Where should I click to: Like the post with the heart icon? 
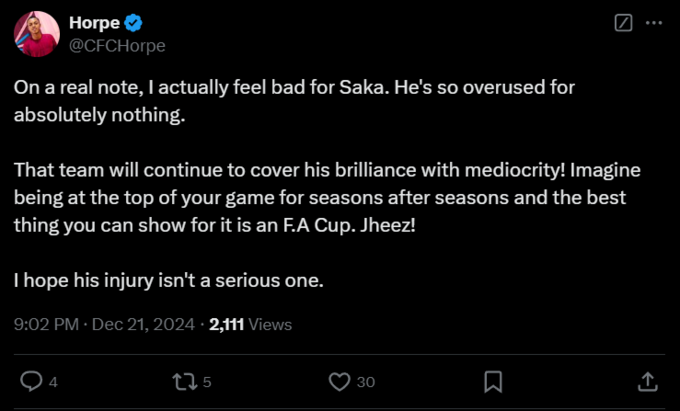pos(340,381)
